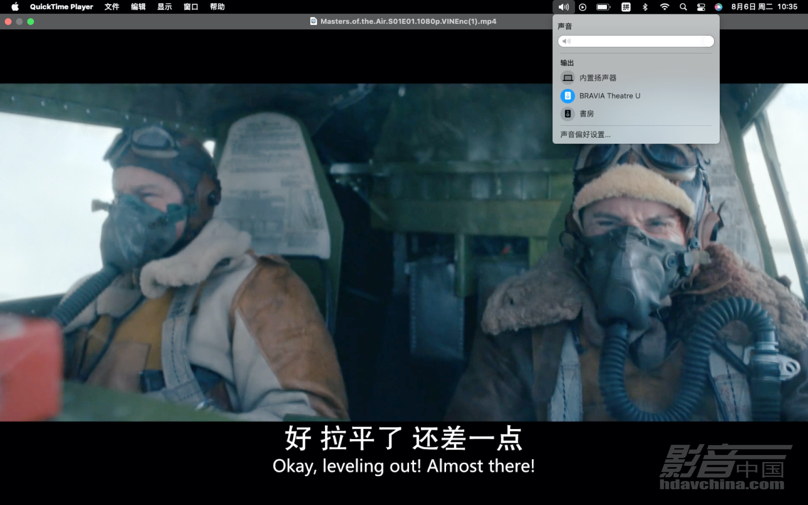Open 声音偏好设置...
The image size is (808, 505).
[x=585, y=134]
